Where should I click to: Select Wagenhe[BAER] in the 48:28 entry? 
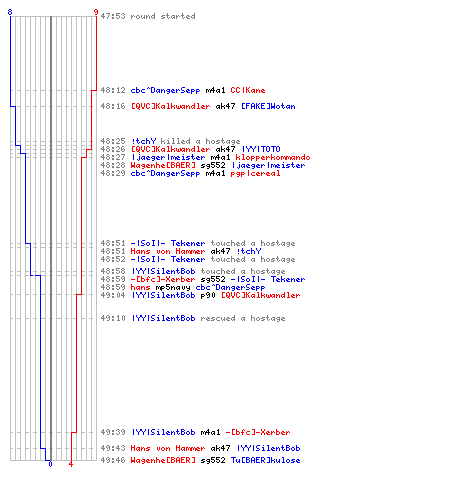(163, 165)
